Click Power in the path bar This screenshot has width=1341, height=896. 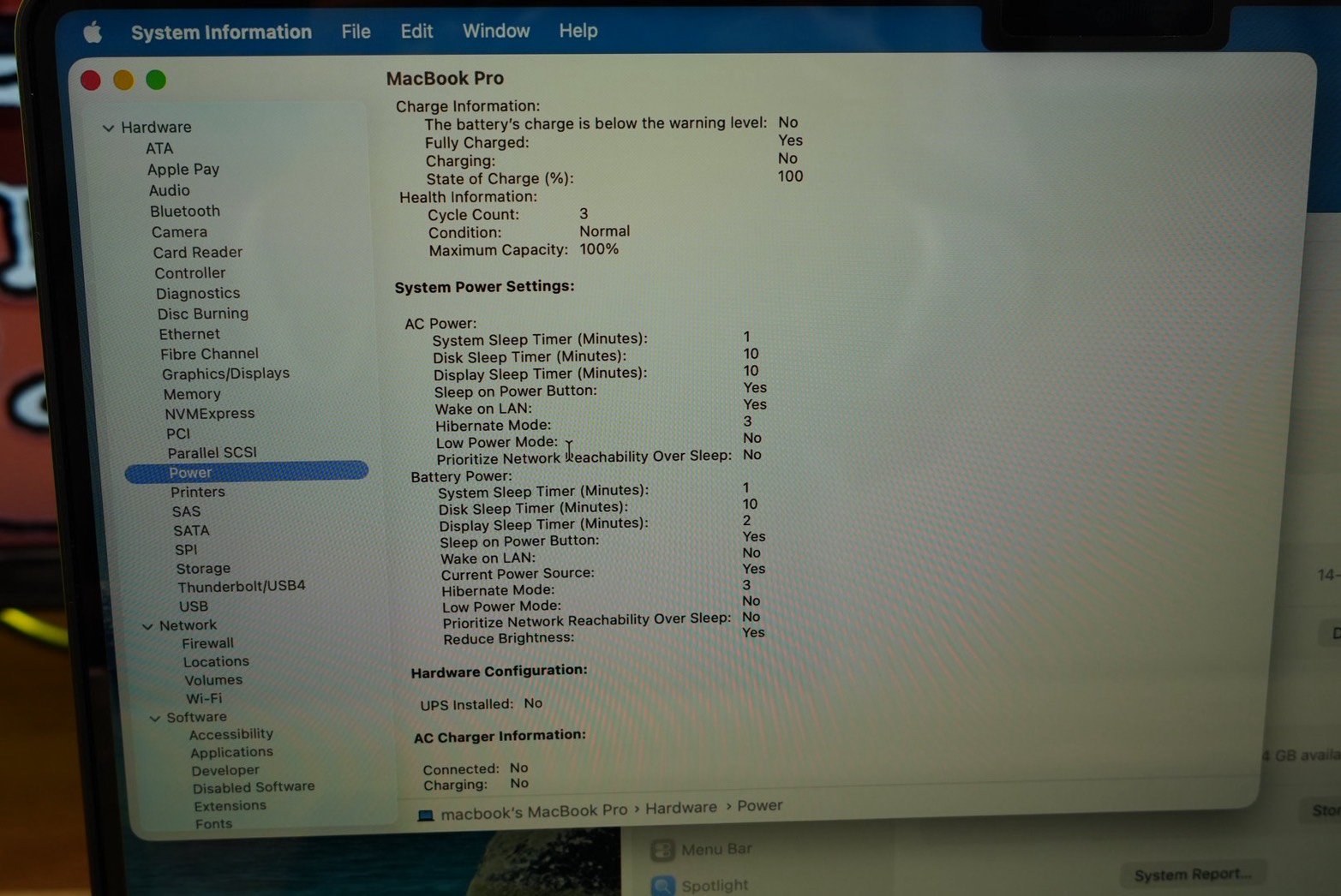tap(760, 805)
